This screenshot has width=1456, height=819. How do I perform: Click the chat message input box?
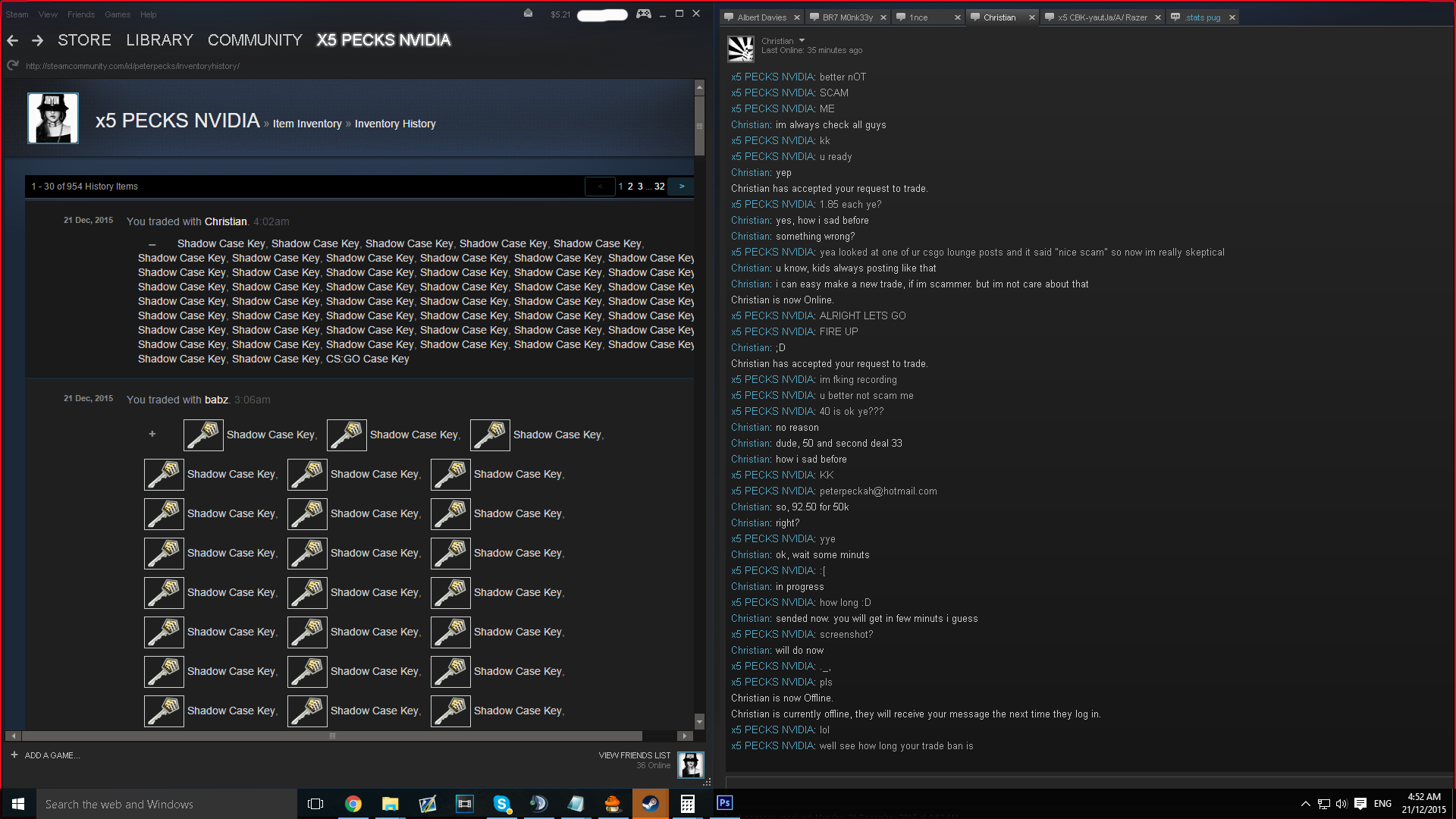(1089, 781)
